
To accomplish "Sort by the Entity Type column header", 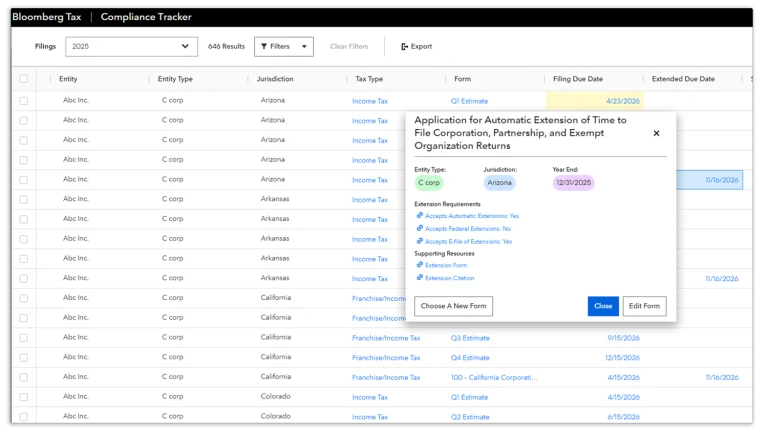I will point(175,79).
